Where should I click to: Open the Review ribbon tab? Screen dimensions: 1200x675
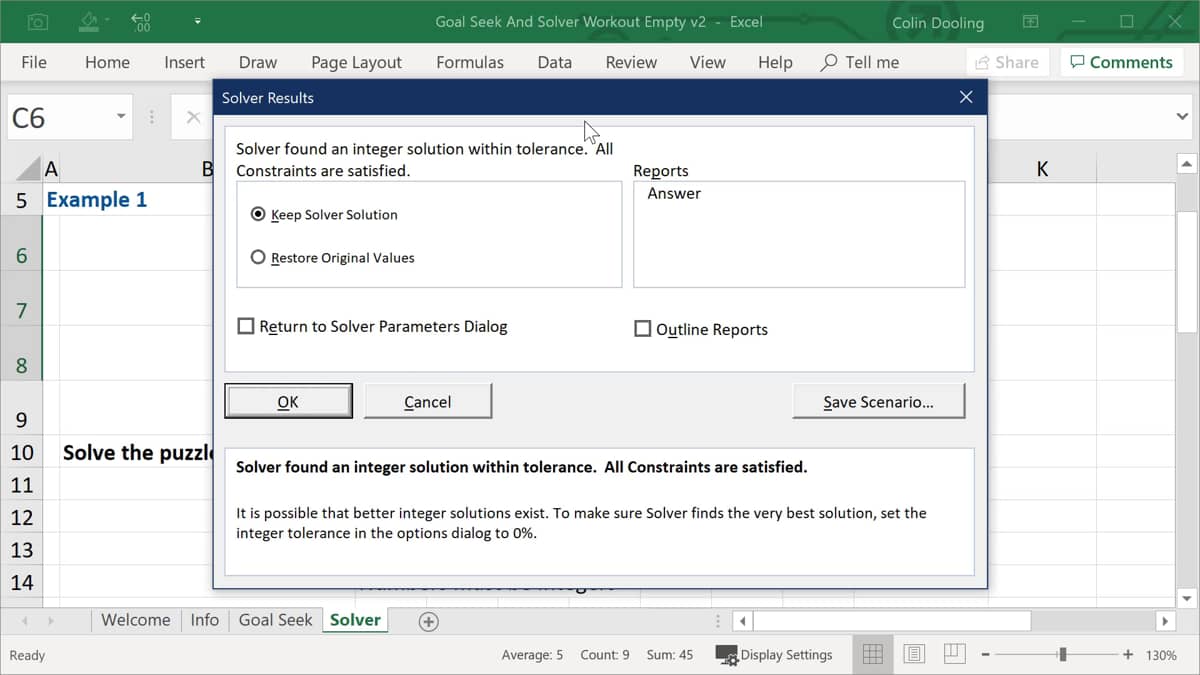coord(631,62)
